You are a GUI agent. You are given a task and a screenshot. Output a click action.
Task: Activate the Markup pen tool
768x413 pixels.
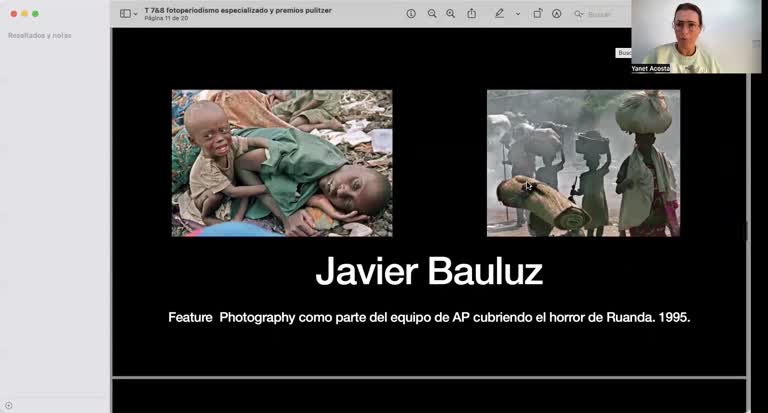point(499,14)
